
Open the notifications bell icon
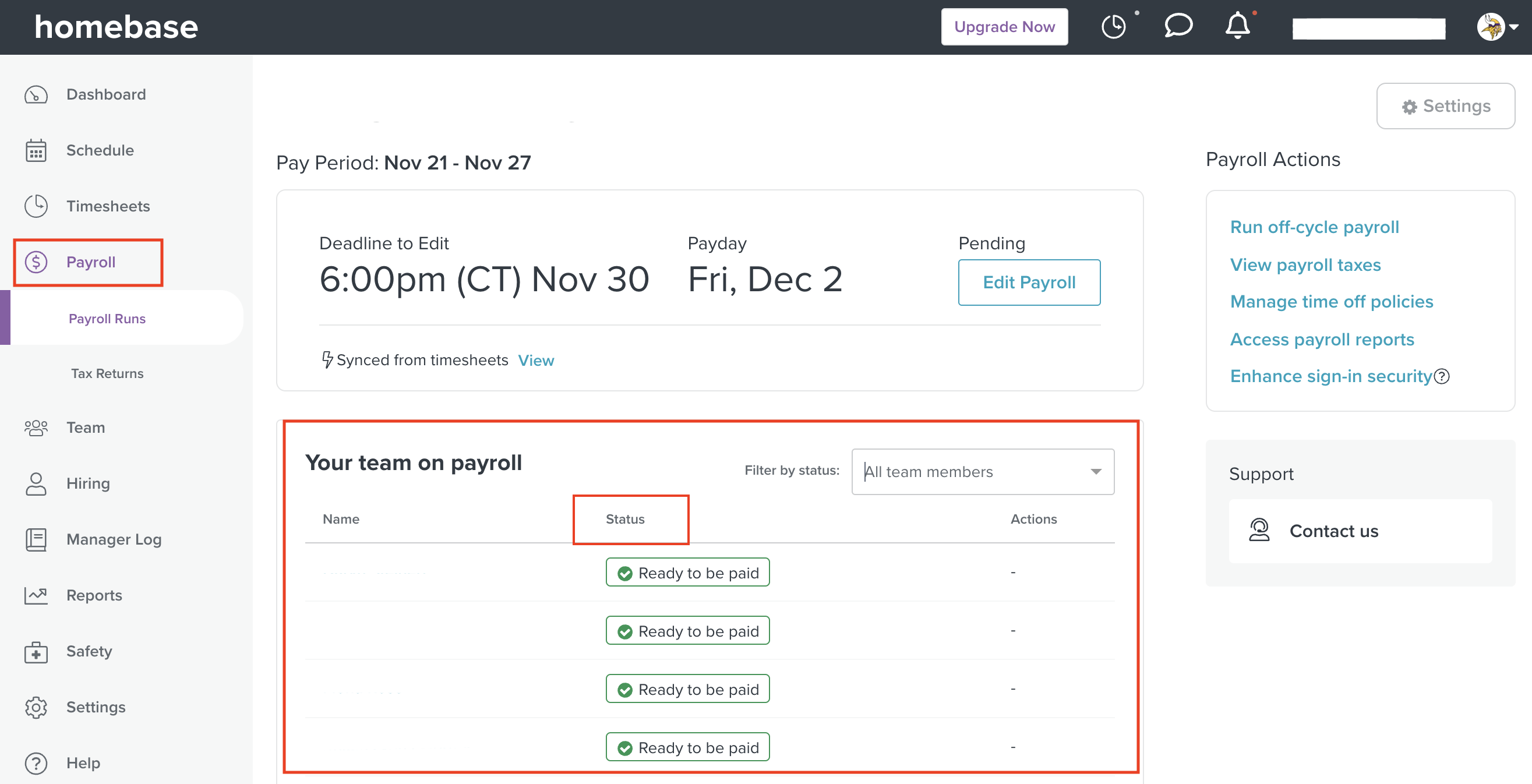(1237, 26)
